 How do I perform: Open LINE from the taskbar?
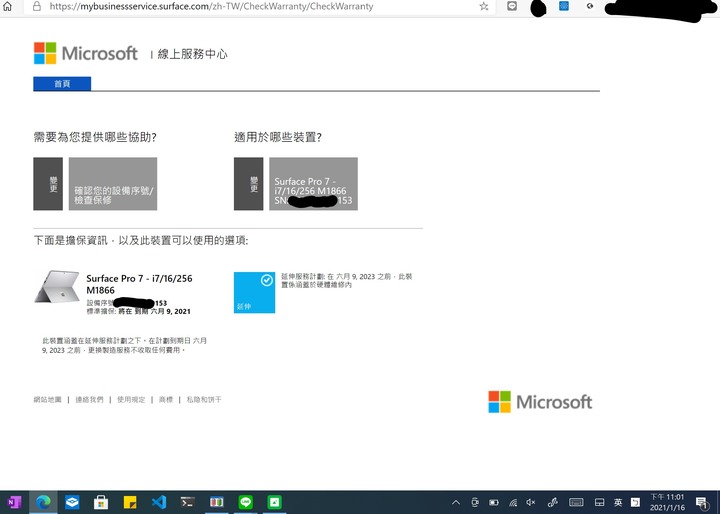246,502
